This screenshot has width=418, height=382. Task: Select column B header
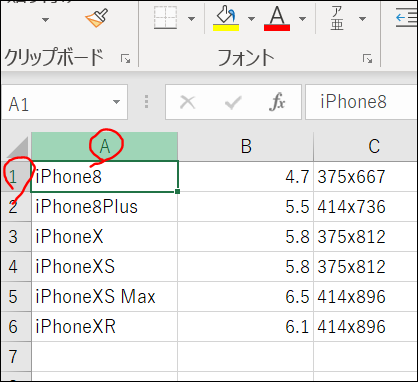point(246,146)
